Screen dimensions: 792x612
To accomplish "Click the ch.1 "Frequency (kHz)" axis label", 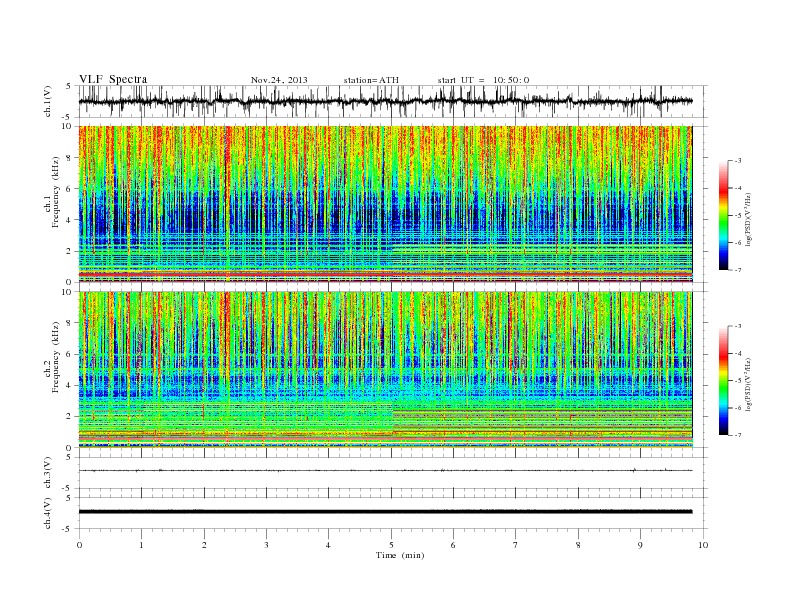I will pyautogui.click(x=56, y=192).
